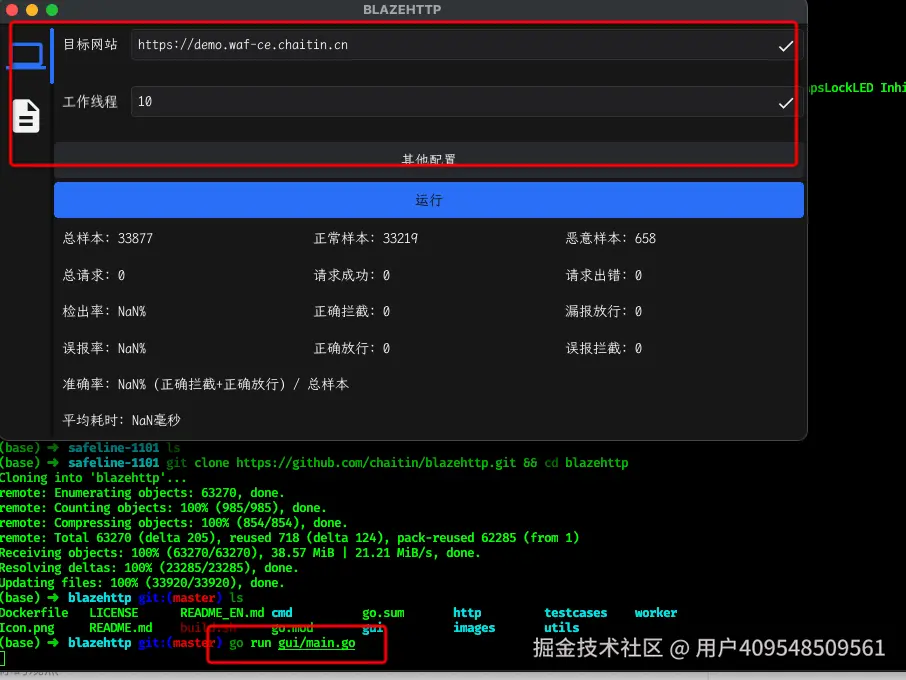
Task: Click the worker directory name in terminal listing
Action: pos(656,613)
